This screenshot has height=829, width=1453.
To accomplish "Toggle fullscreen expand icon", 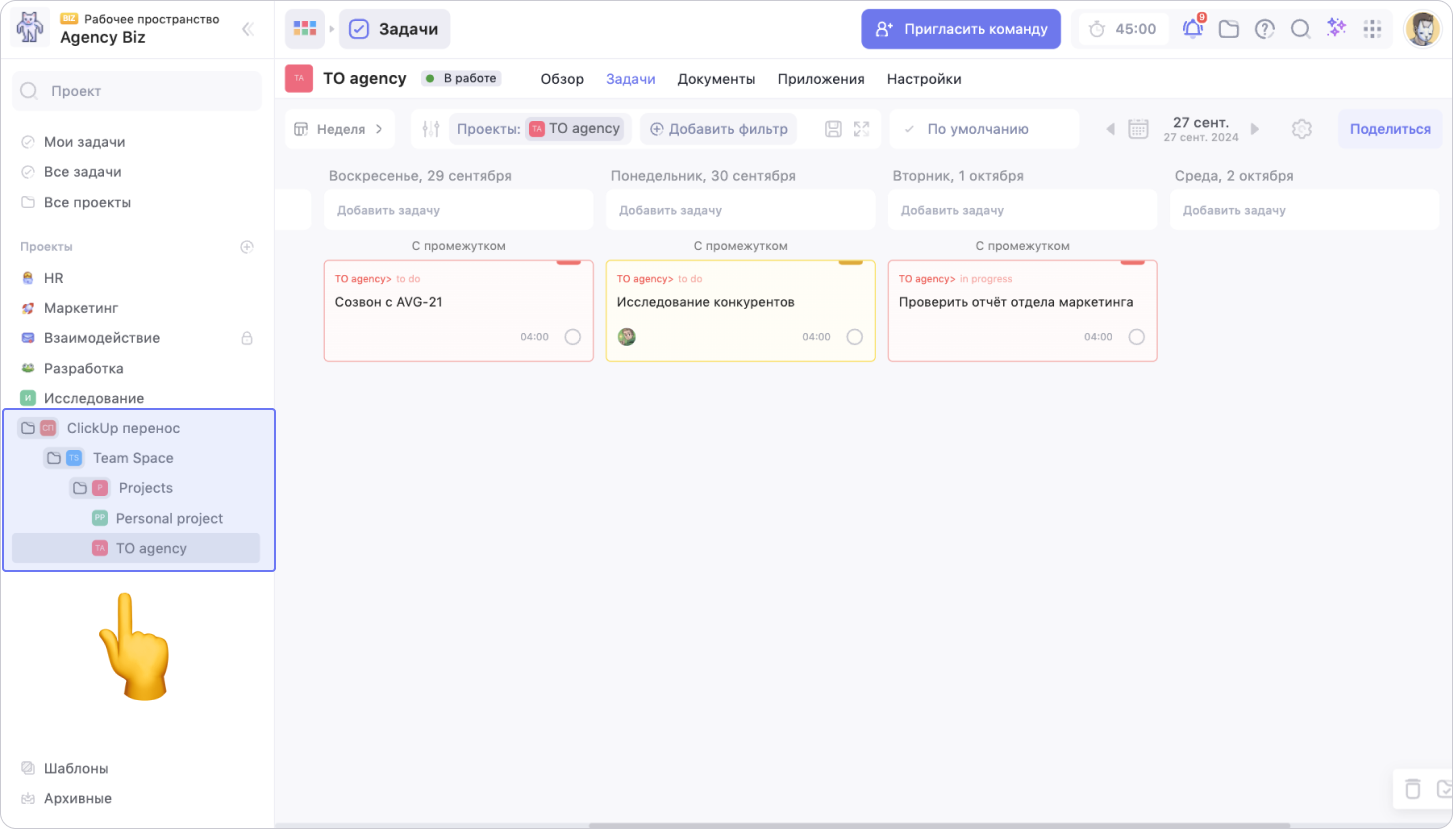I will [x=861, y=129].
